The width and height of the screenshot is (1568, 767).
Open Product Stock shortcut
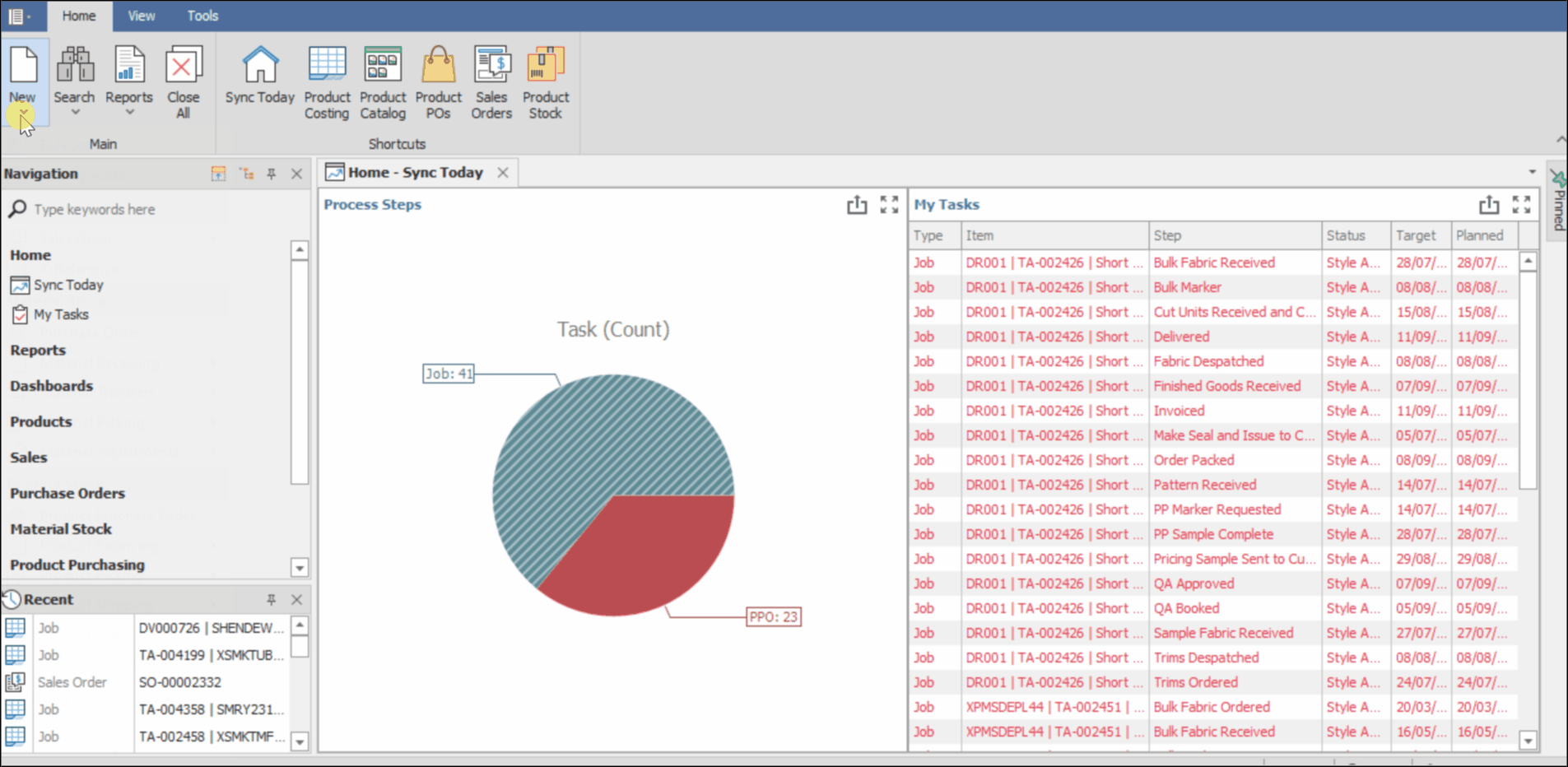(546, 82)
